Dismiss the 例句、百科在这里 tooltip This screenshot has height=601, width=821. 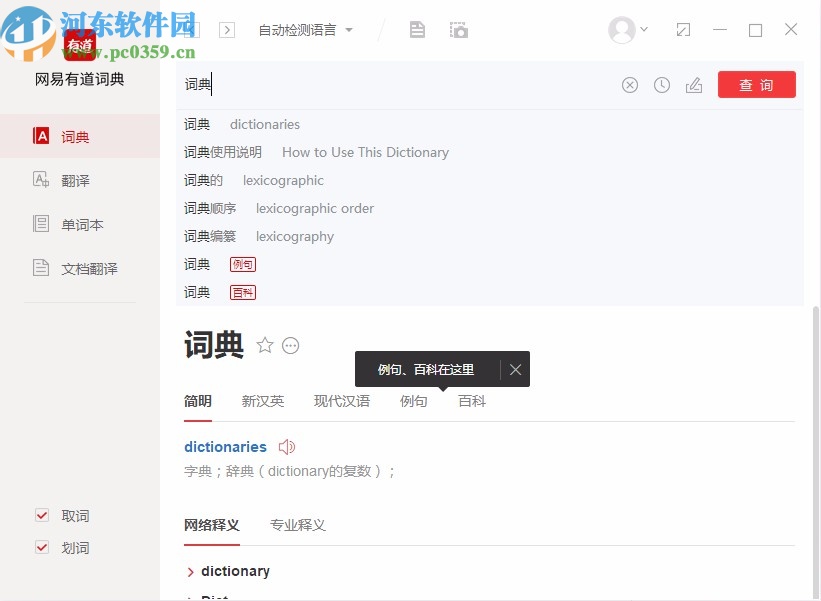click(516, 369)
